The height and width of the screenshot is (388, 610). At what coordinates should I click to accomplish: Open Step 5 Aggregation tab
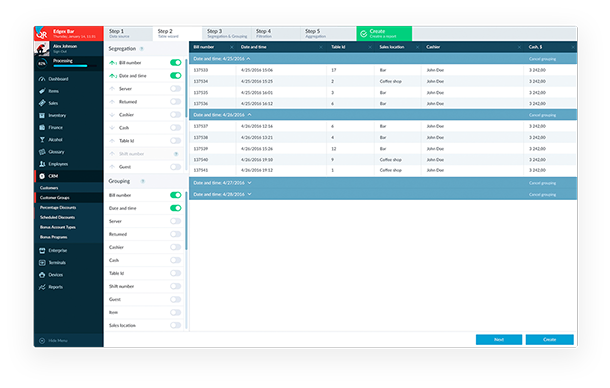(x=328, y=33)
